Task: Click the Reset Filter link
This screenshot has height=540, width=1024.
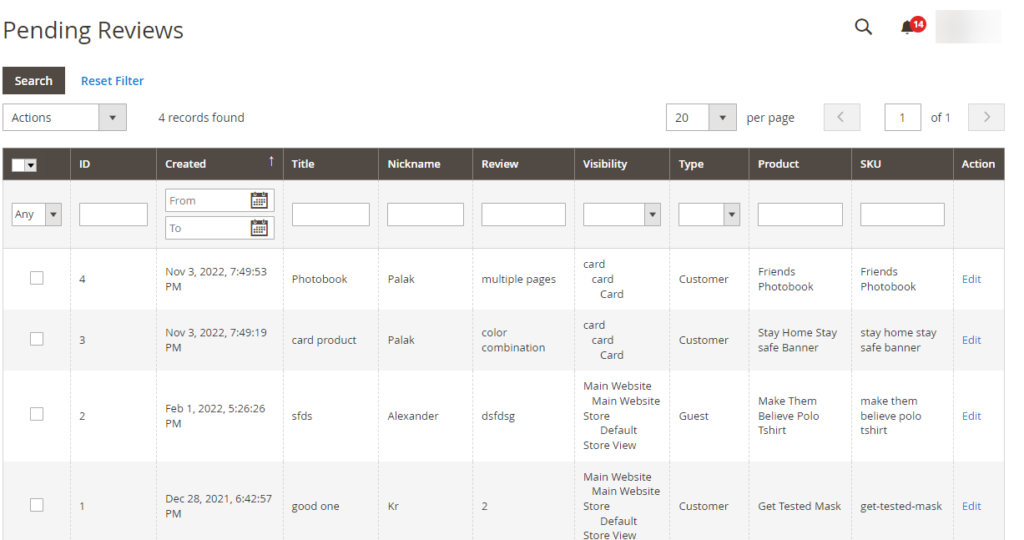Action: [x=112, y=81]
